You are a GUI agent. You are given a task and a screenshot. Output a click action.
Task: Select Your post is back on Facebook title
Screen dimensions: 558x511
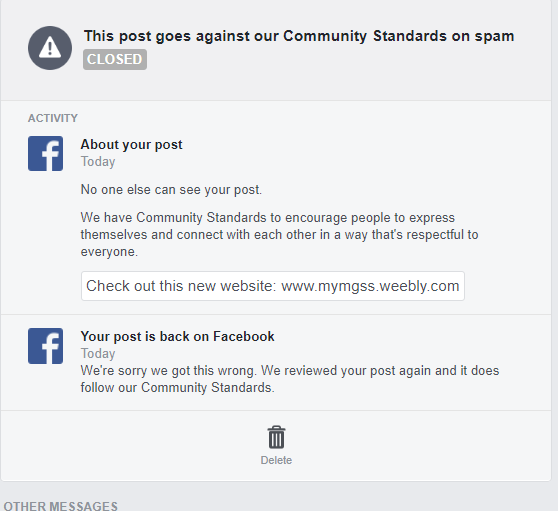click(x=178, y=337)
